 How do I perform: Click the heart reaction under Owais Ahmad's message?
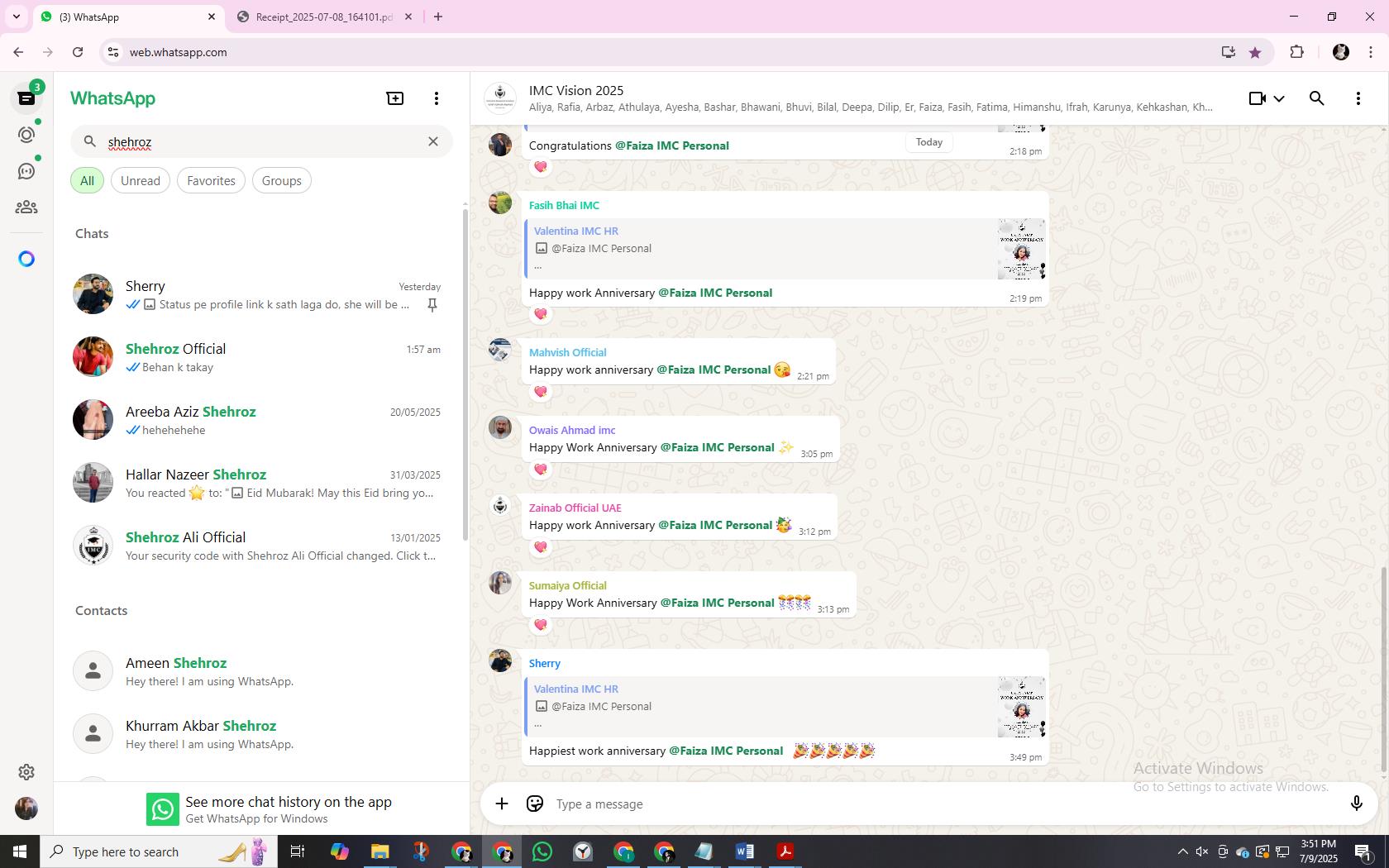[541, 469]
